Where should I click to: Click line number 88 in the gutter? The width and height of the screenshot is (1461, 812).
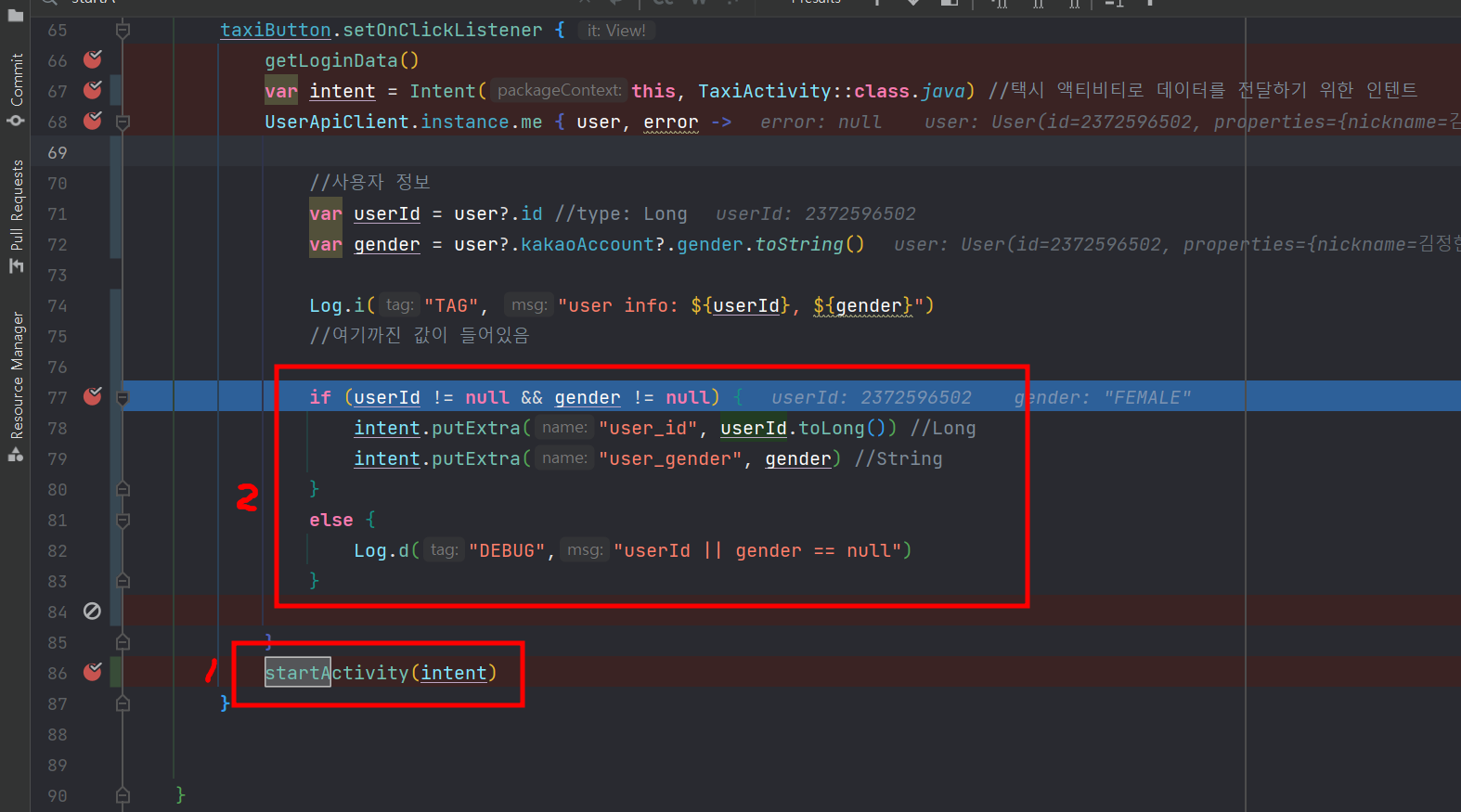tap(58, 734)
